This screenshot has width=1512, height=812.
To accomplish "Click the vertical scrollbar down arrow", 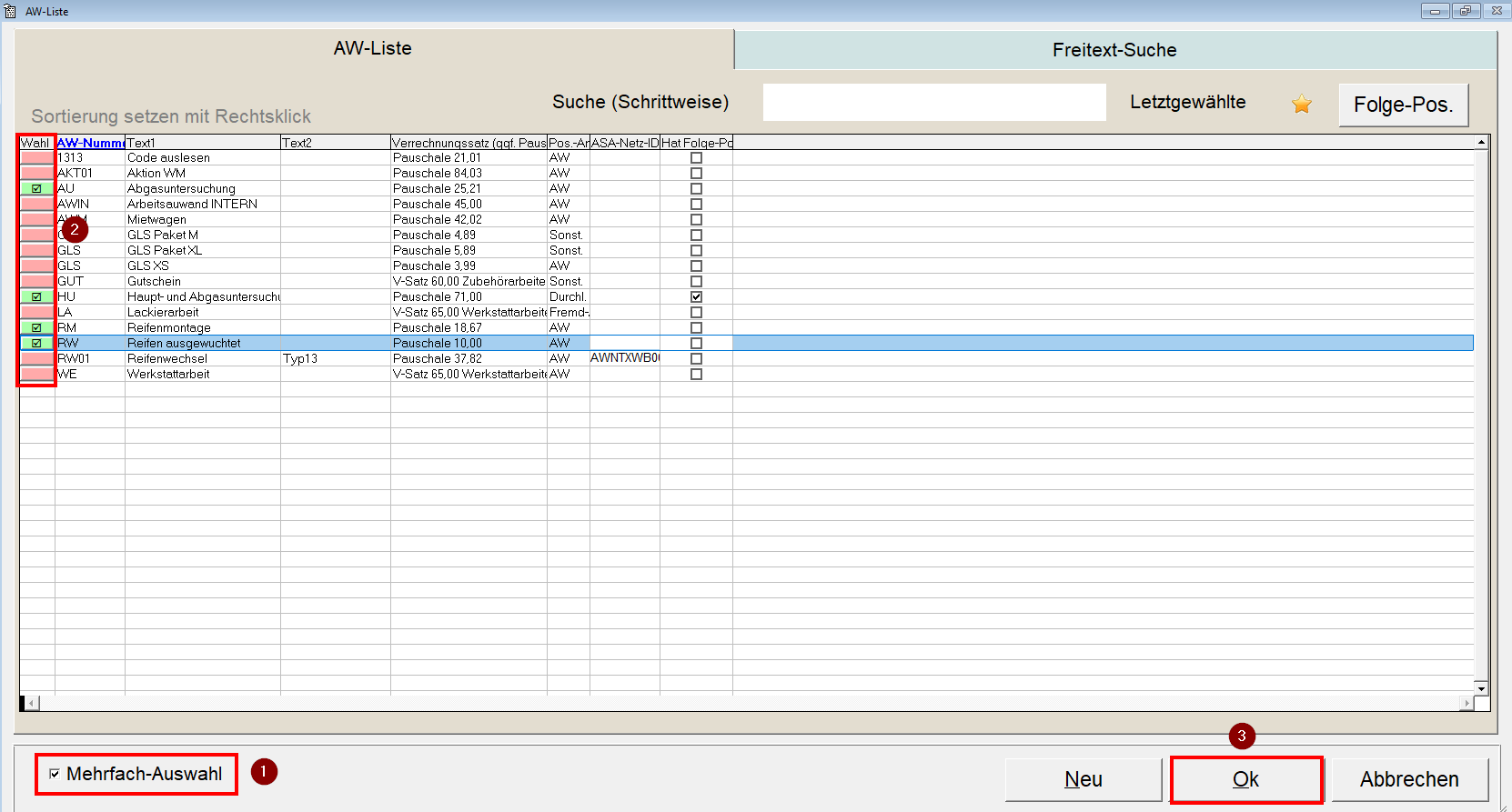I will [x=1481, y=688].
